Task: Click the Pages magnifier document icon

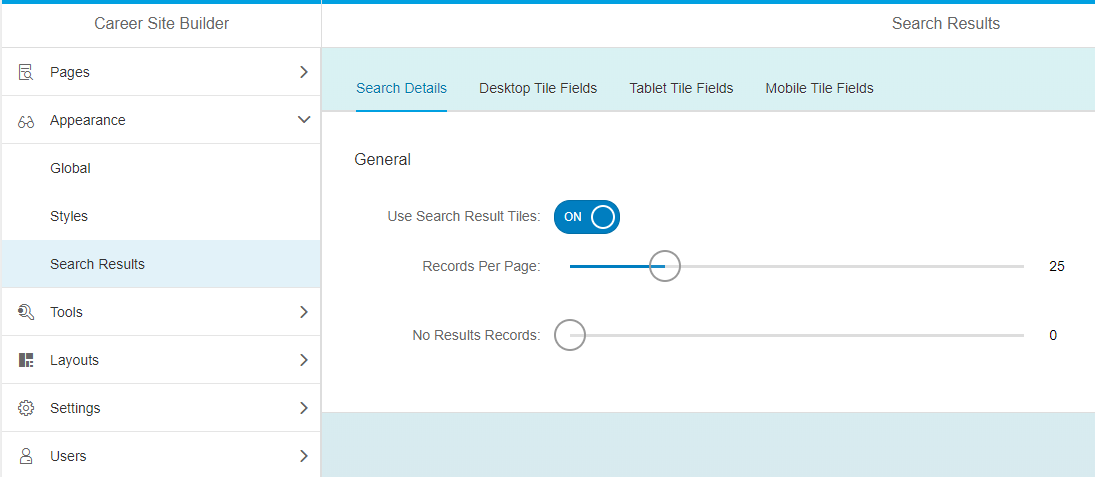Action: [26, 72]
